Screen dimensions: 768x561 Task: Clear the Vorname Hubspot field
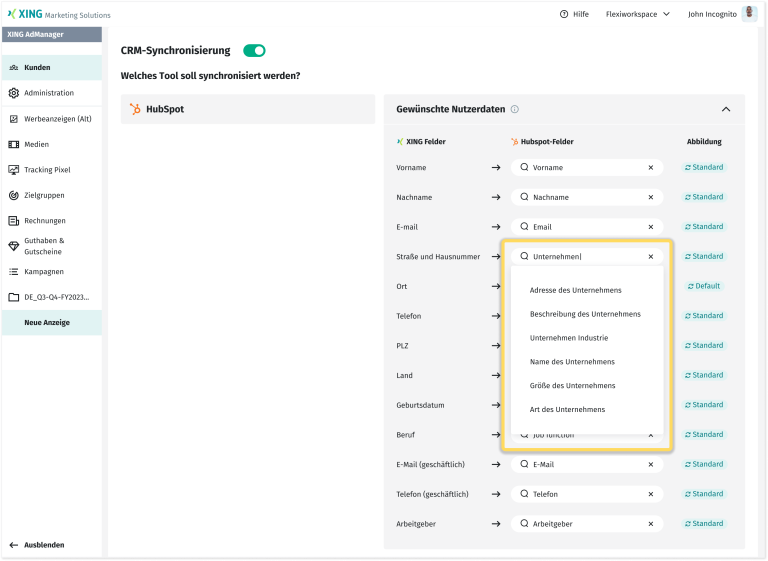(651, 168)
